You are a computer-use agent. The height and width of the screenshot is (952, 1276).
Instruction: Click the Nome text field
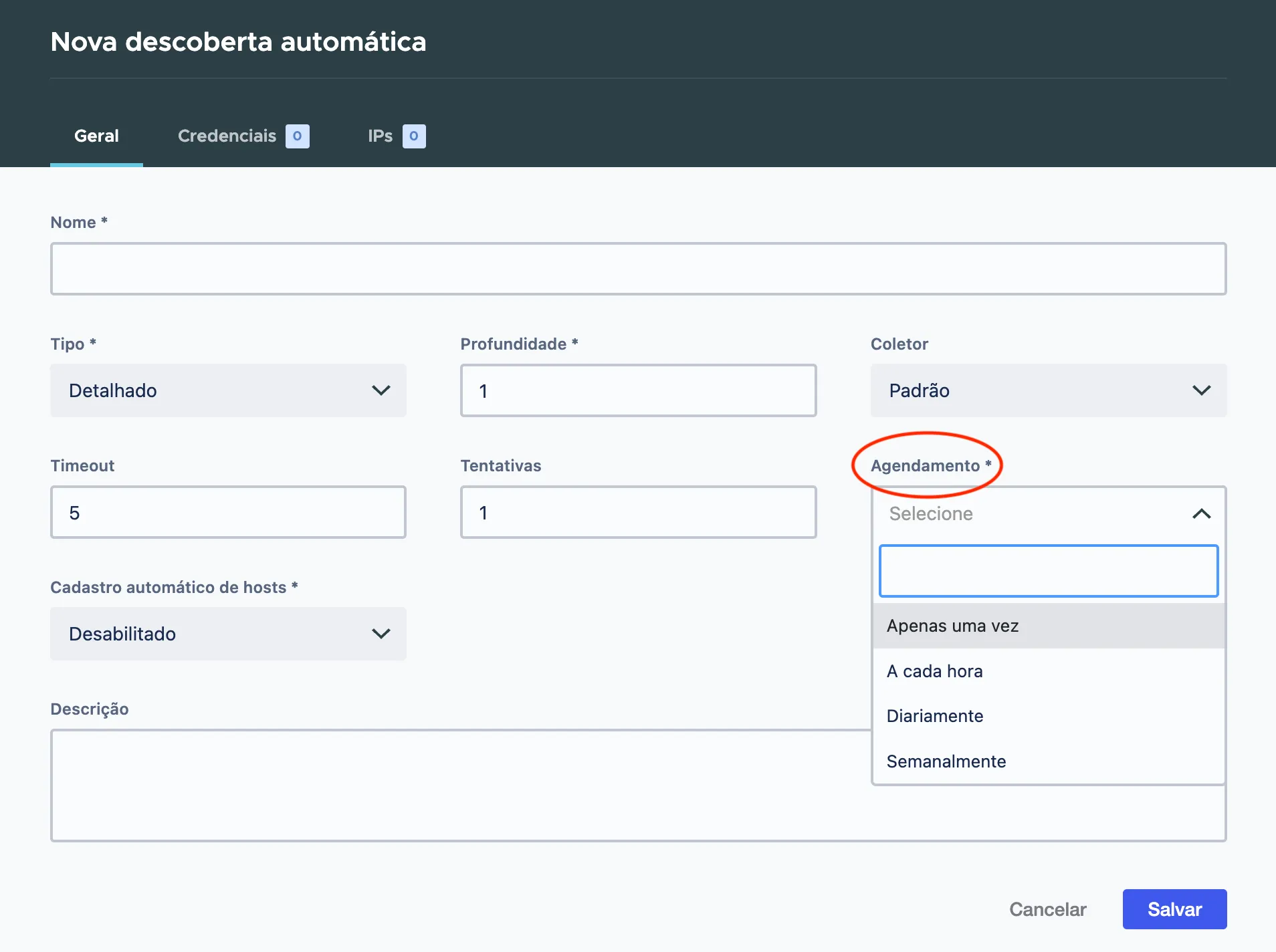(638, 269)
